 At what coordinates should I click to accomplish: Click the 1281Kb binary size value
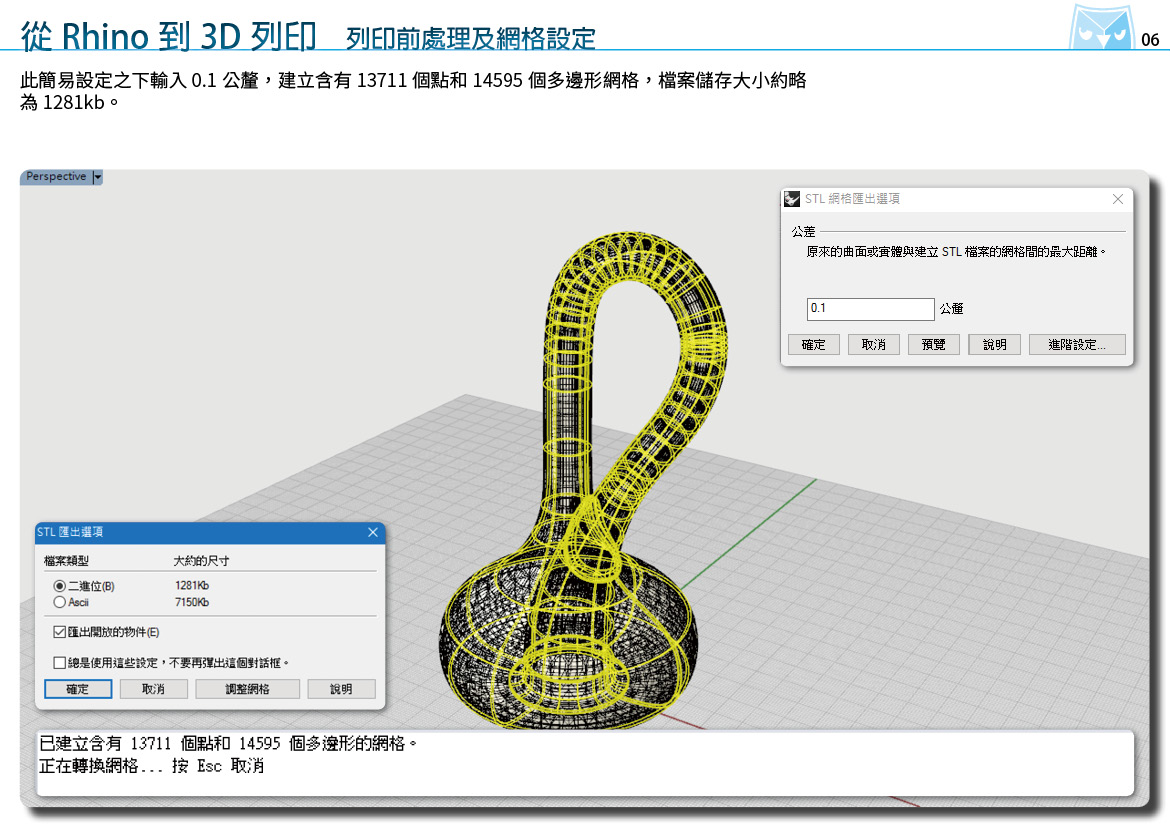(x=192, y=586)
